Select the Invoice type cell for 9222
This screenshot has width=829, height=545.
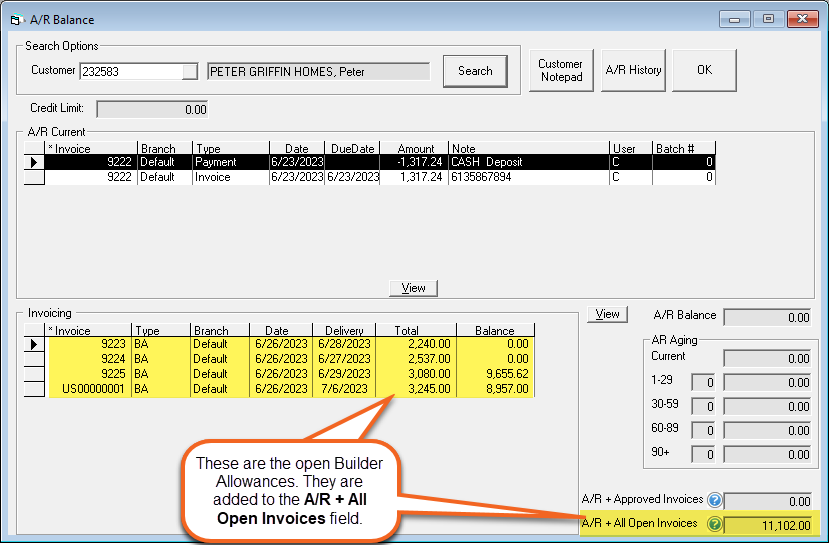coord(231,177)
